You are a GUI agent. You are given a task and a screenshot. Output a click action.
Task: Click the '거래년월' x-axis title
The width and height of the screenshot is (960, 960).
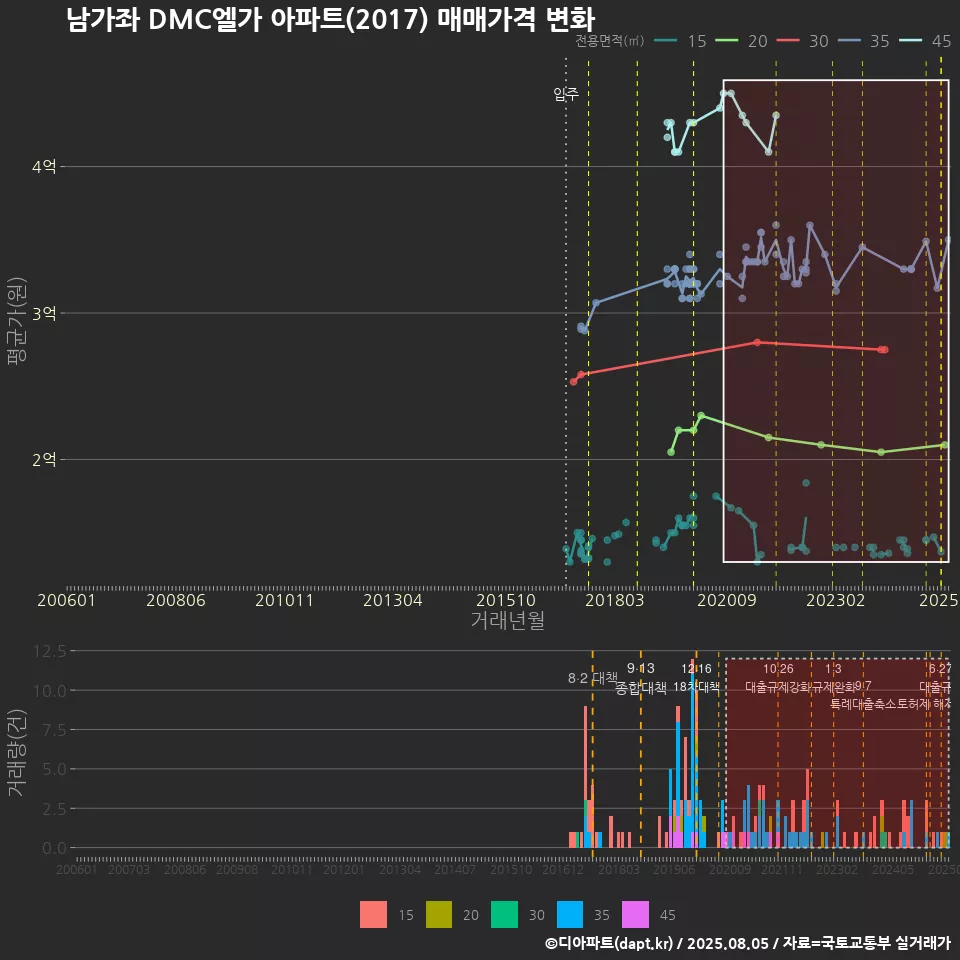tap(508, 620)
